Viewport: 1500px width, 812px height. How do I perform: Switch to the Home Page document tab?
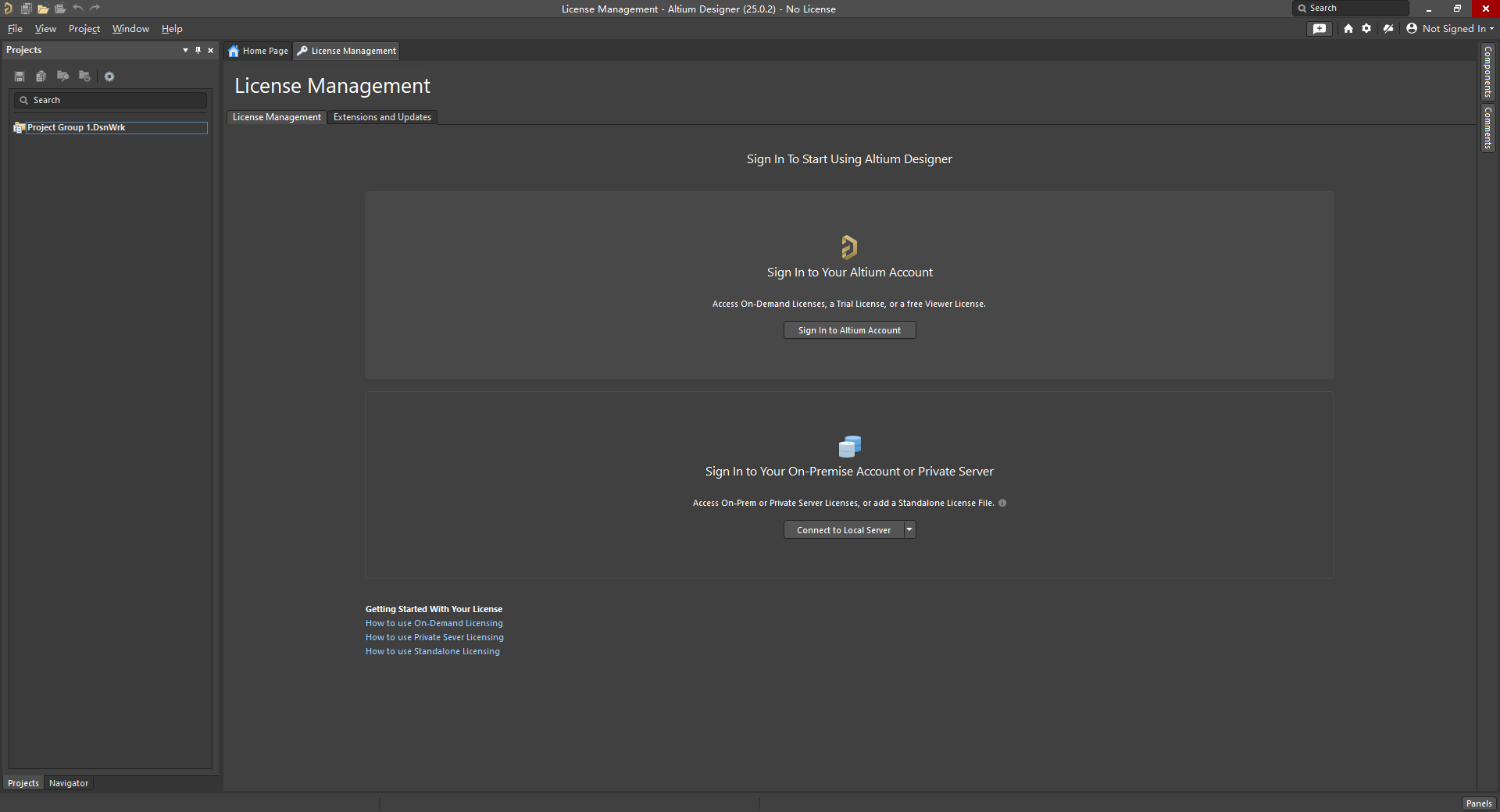(258, 51)
